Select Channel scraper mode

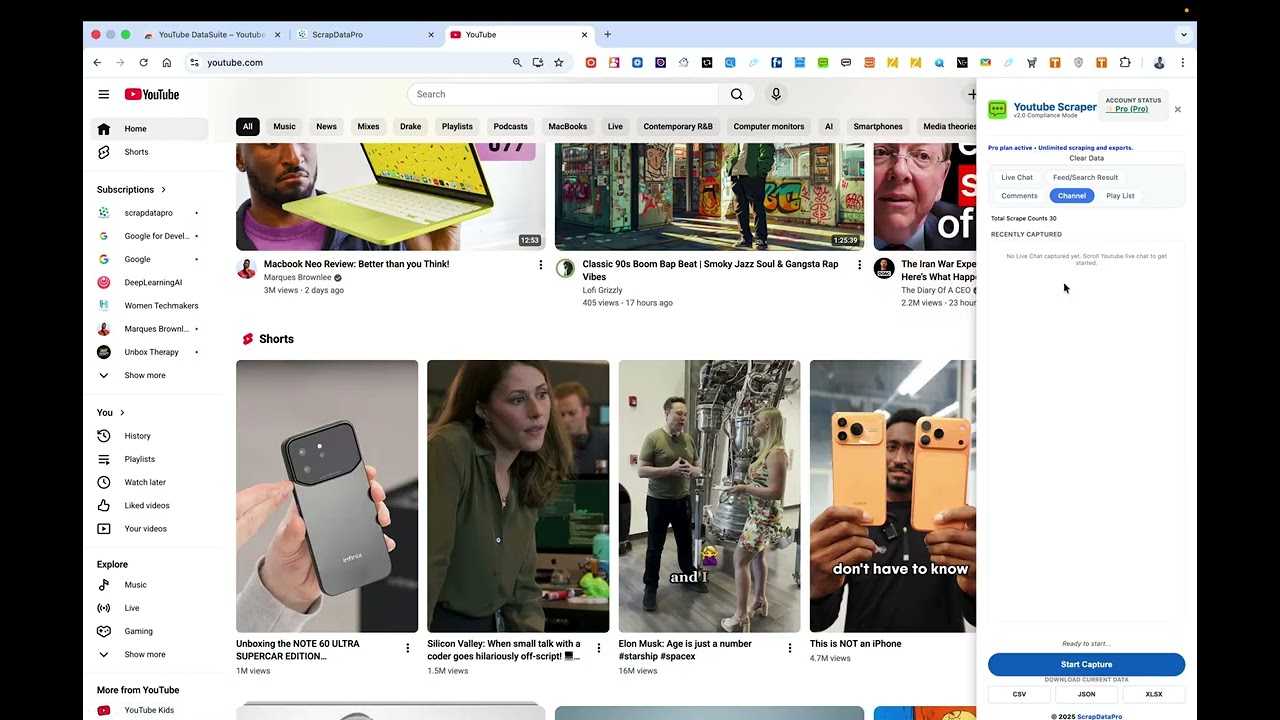1072,196
